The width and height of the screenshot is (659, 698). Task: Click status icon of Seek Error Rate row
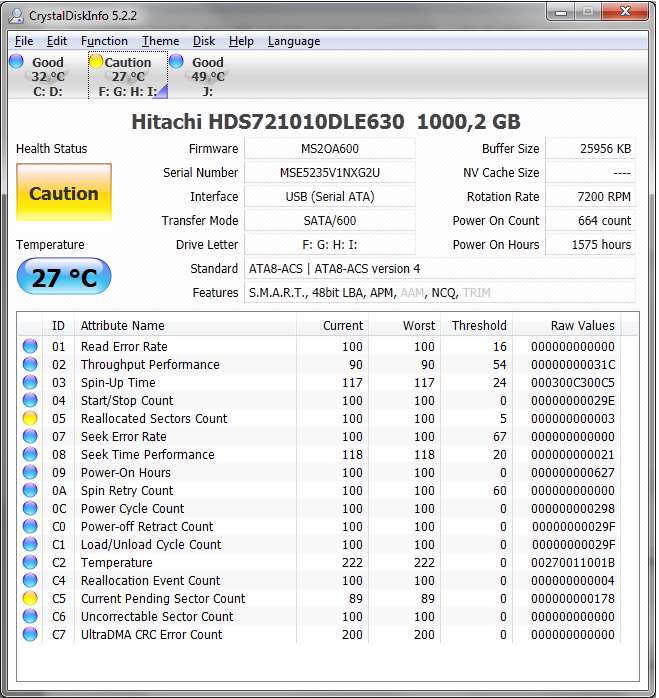tap(30, 436)
